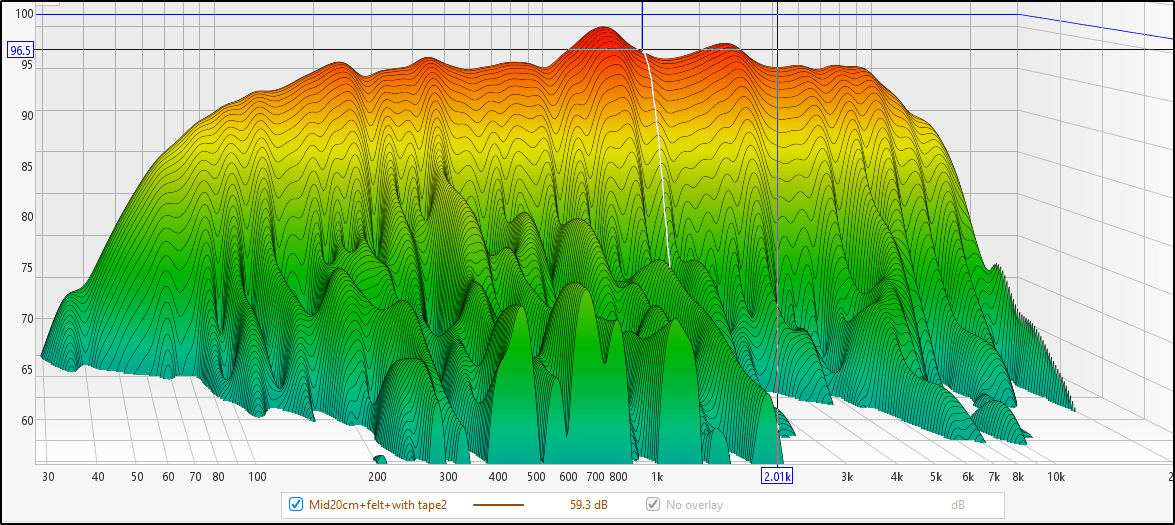Click the 500 frequency axis label
The width and height of the screenshot is (1175, 525).
[536, 476]
